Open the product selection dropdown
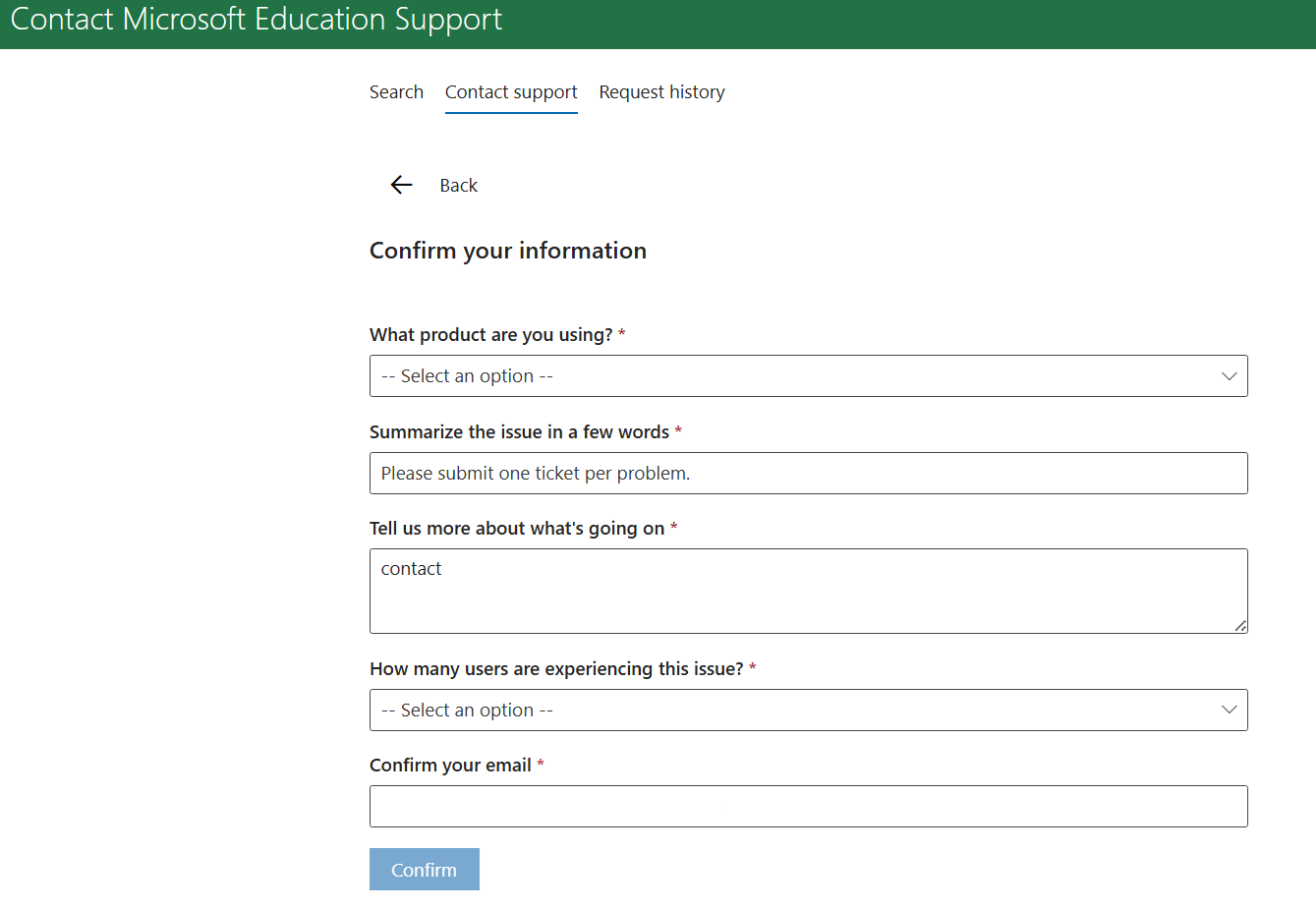This screenshot has width=1316, height=910. [808, 376]
